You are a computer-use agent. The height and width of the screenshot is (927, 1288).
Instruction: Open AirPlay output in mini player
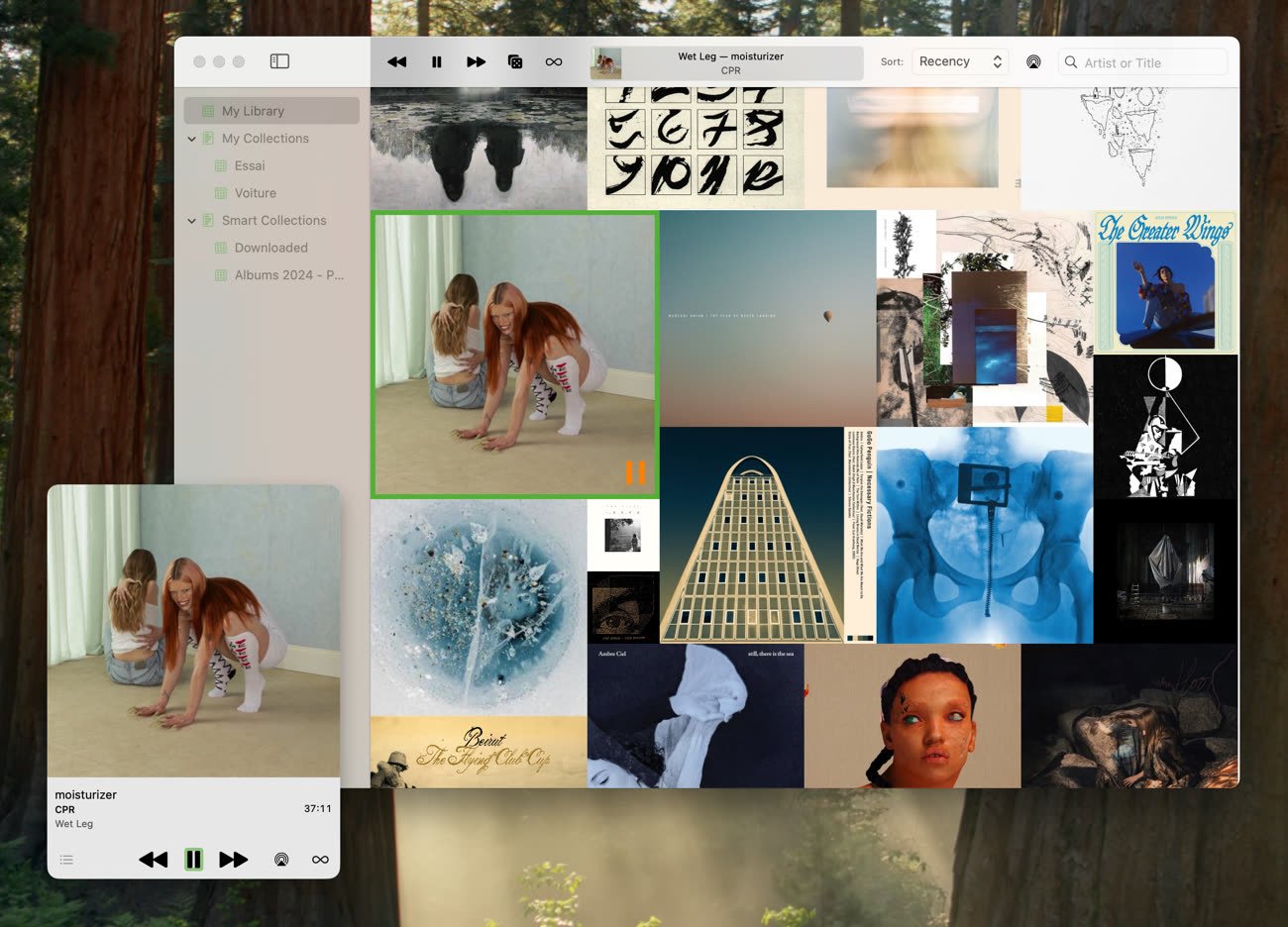[281, 860]
